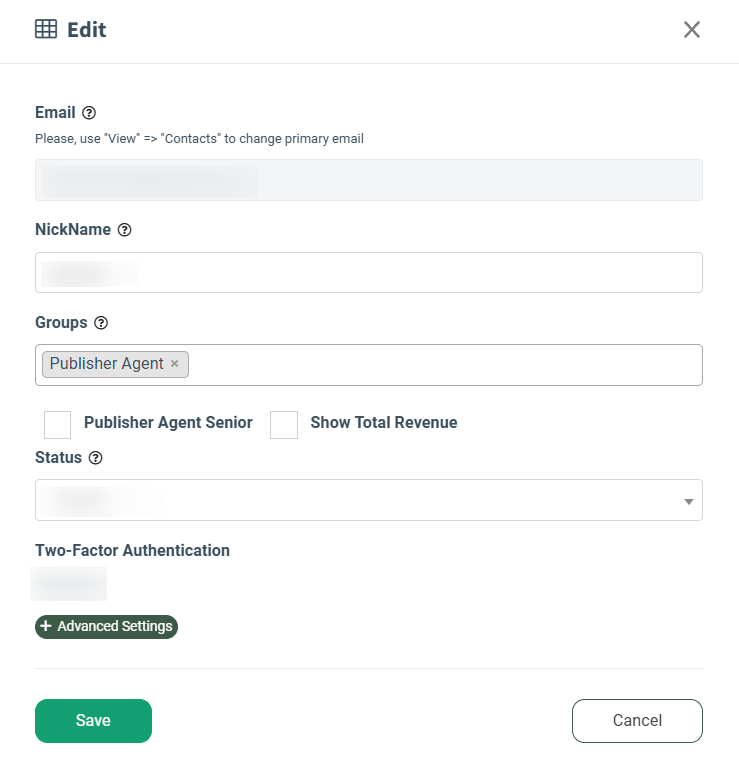This screenshot has height=768, width=739.
Task: Enable the Publisher Agent Senior checkbox
Action: [x=57, y=425]
